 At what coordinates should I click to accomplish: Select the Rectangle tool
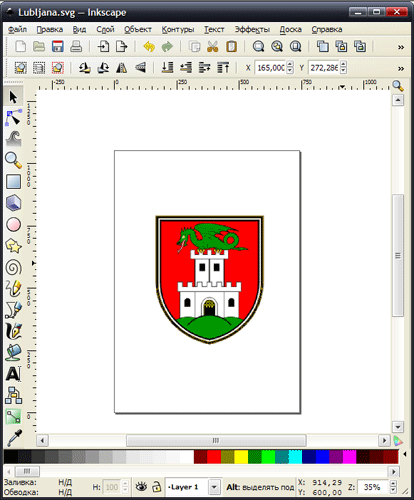13,182
